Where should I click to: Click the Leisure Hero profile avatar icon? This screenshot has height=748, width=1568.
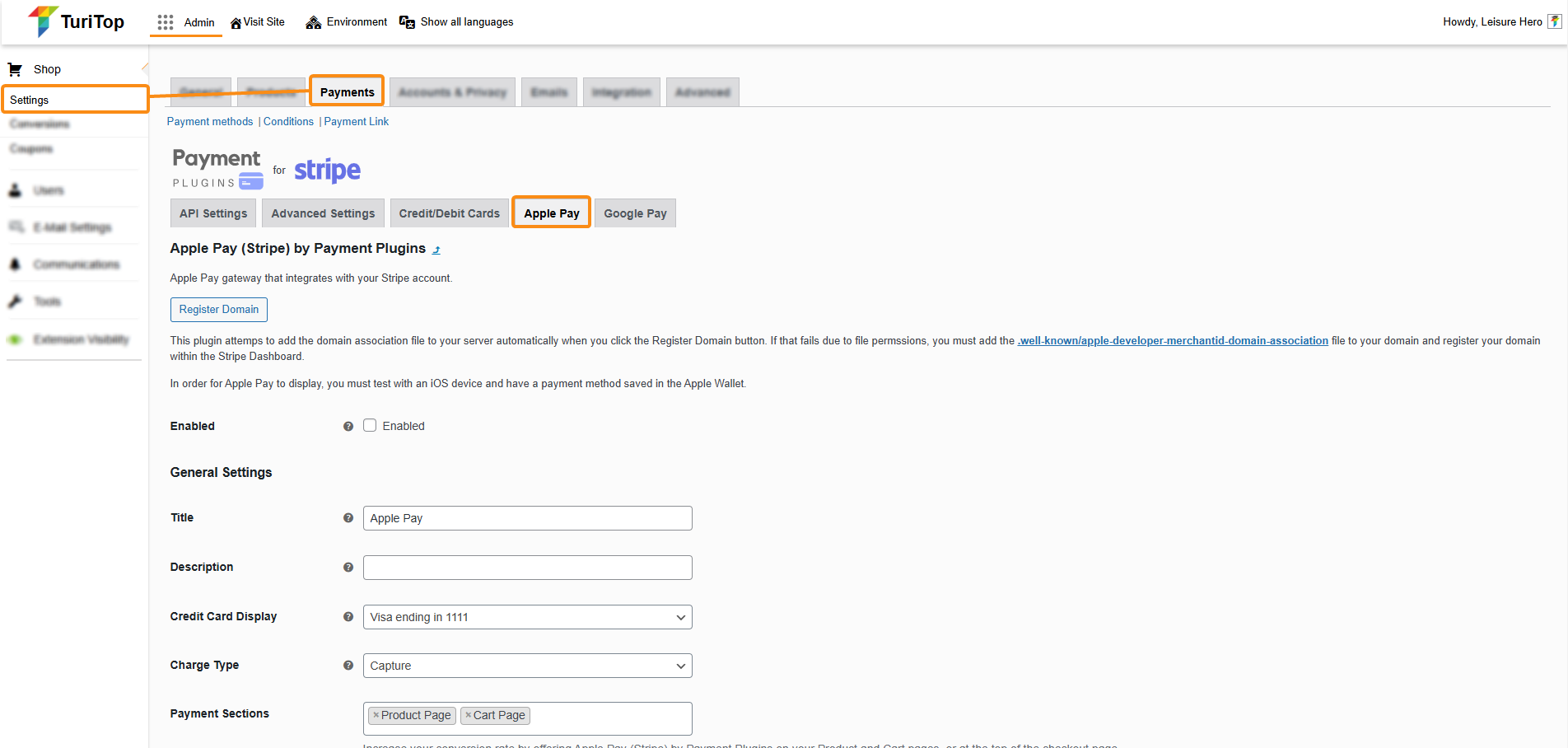point(1554,22)
